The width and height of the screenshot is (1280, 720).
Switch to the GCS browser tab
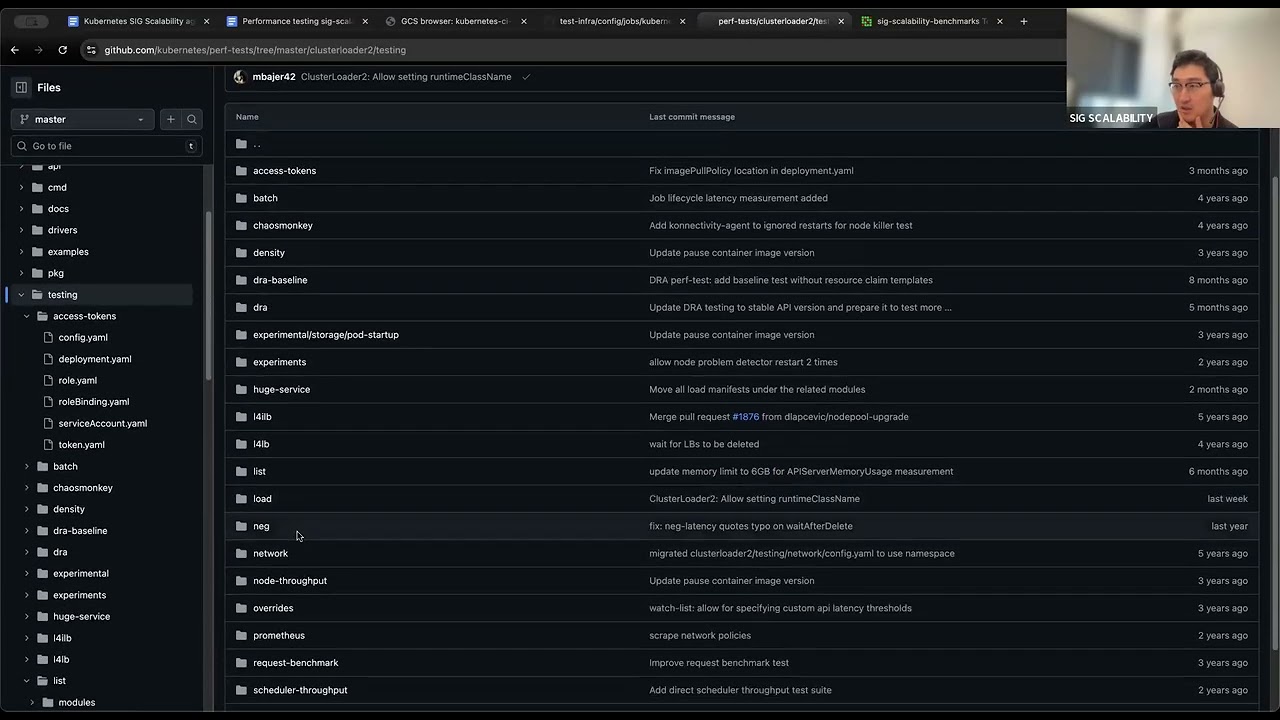pyautogui.click(x=455, y=21)
